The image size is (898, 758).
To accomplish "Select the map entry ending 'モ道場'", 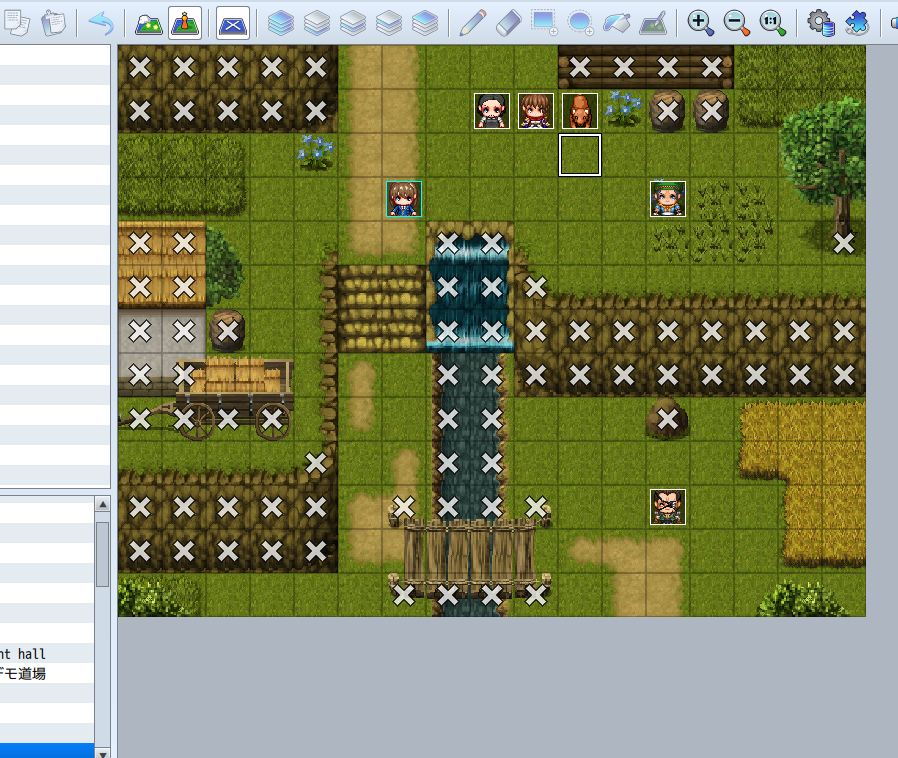I will (x=23, y=674).
